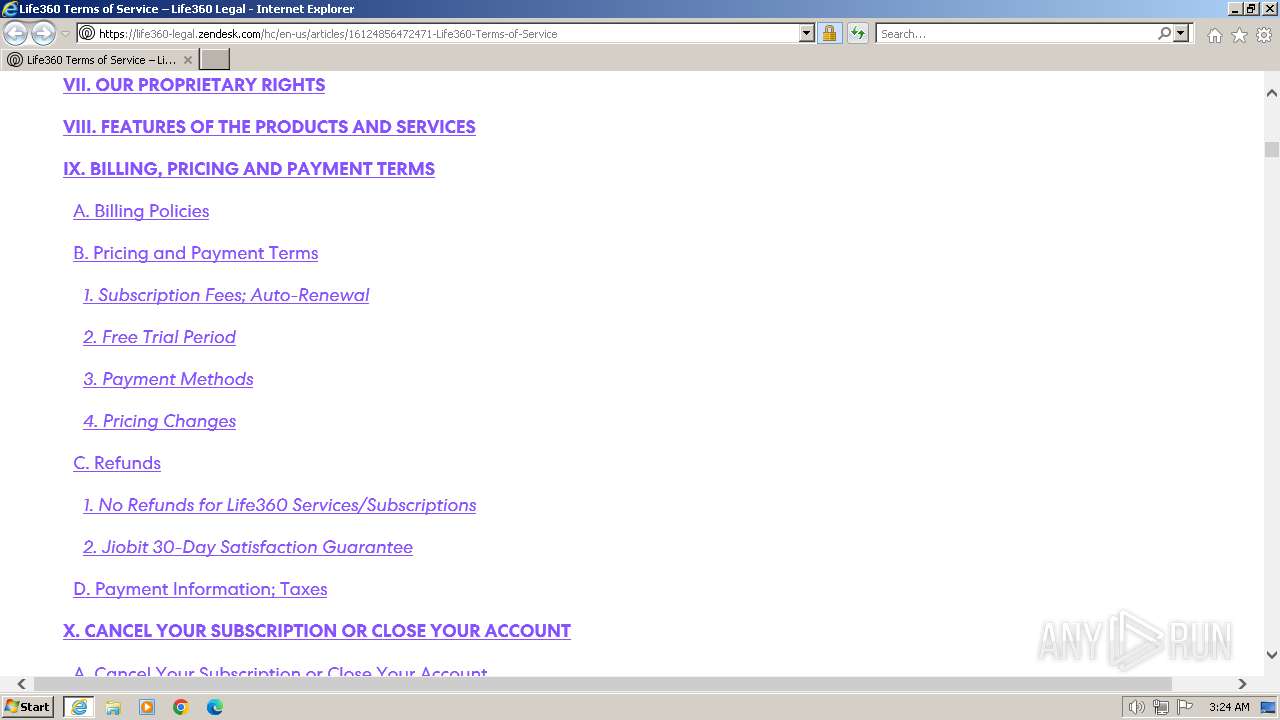Open No Refunds for Life360 Services/Subscriptions link

279,505
